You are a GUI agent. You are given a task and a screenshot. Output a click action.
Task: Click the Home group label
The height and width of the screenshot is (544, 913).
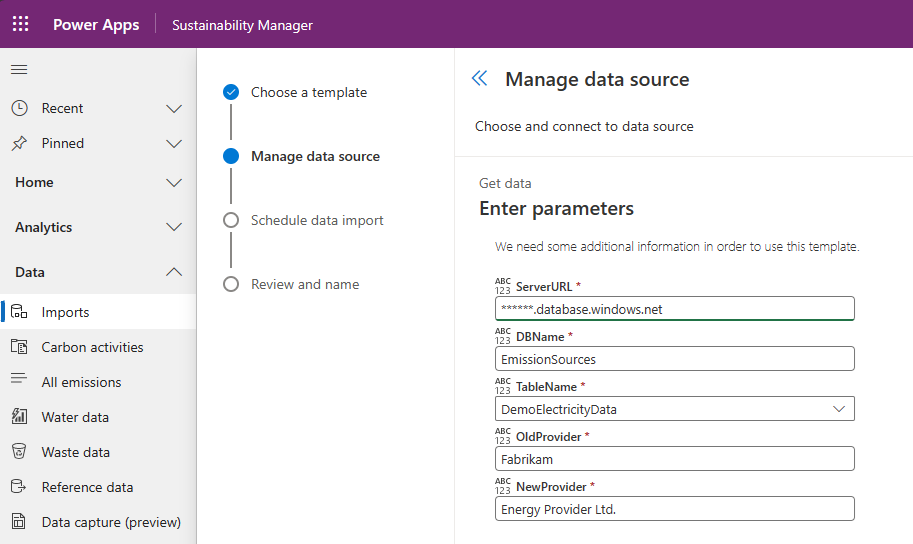[x=34, y=182]
